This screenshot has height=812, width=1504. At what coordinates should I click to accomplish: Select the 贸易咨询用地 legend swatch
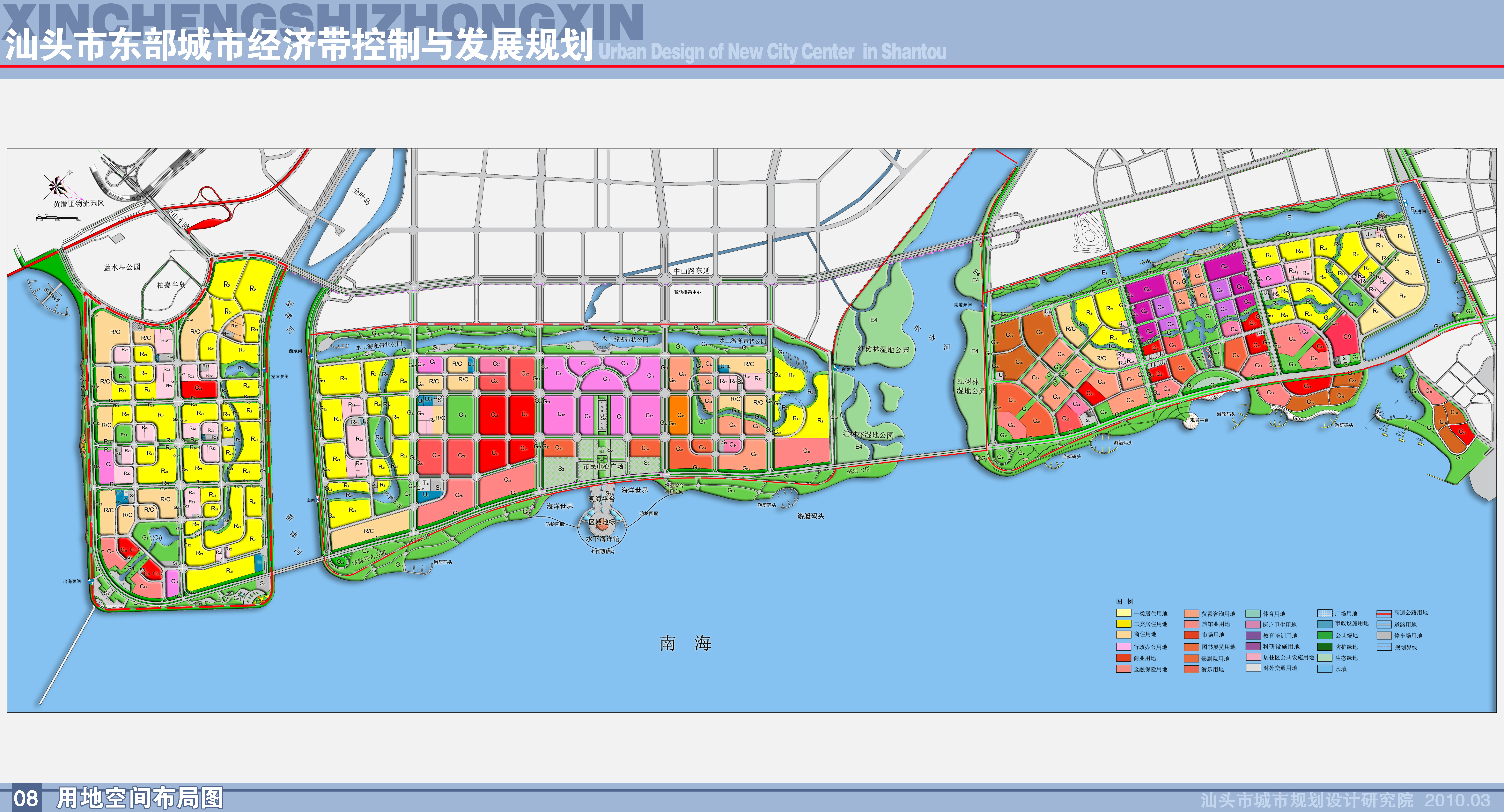1192,613
